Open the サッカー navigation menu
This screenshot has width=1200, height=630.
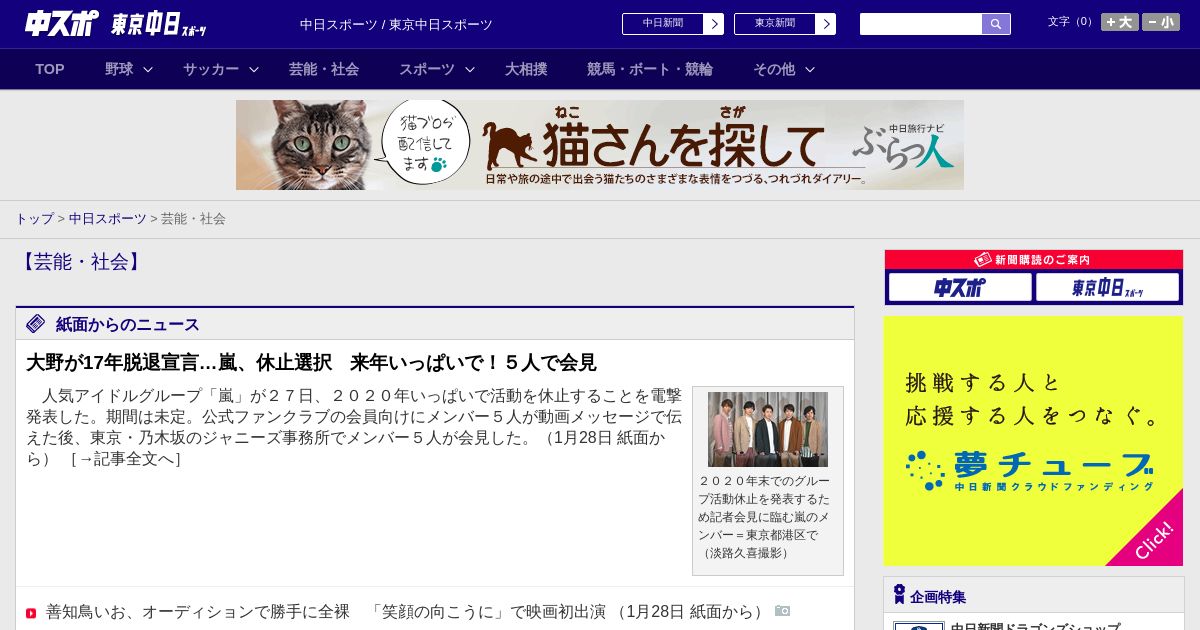click(x=211, y=69)
